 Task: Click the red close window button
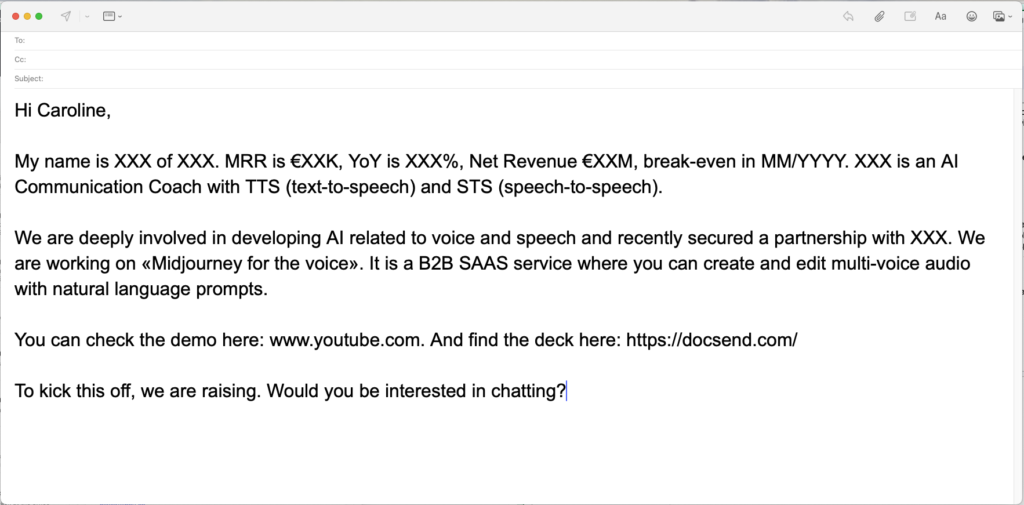15,16
